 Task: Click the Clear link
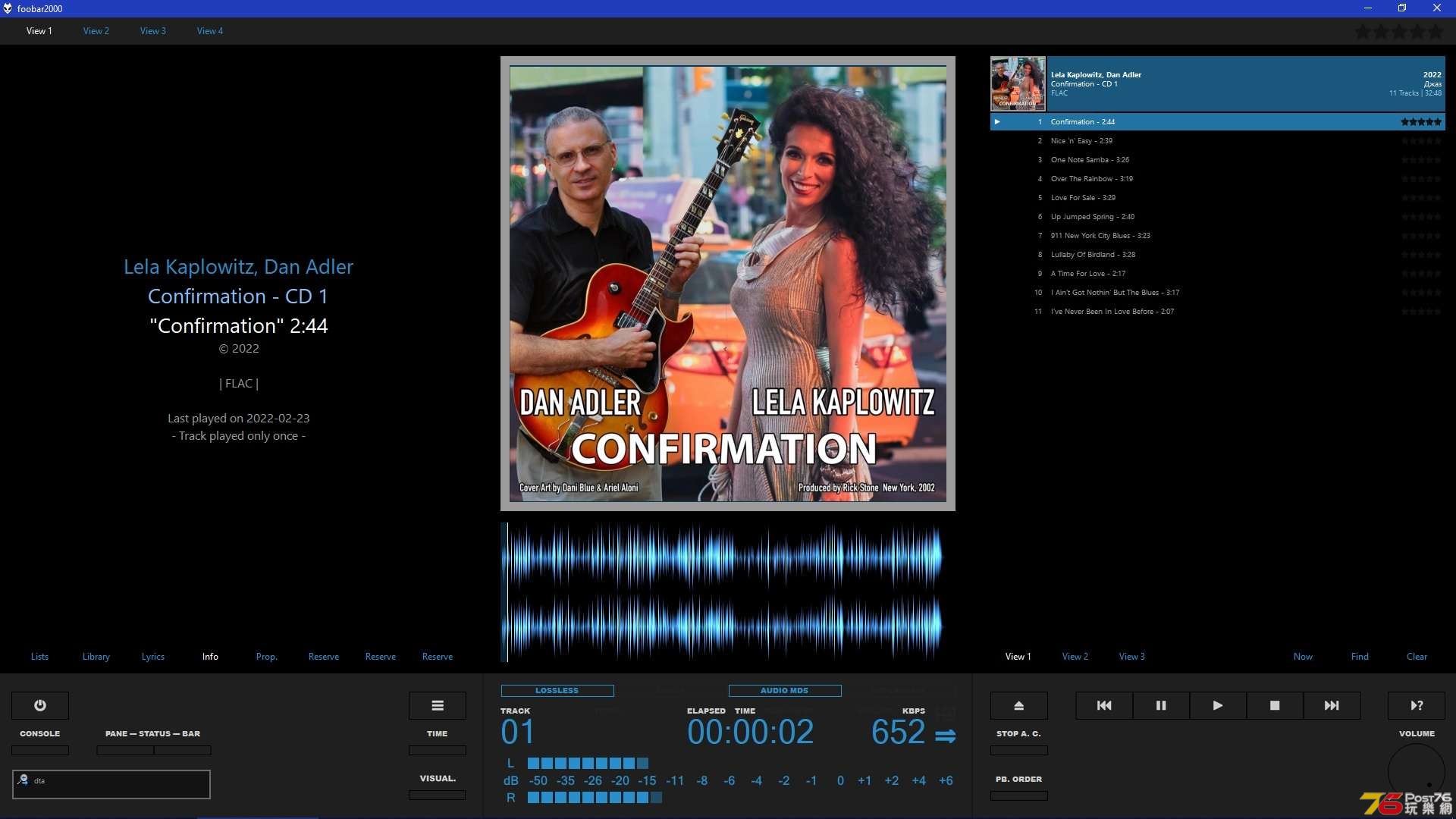click(1417, 657)
